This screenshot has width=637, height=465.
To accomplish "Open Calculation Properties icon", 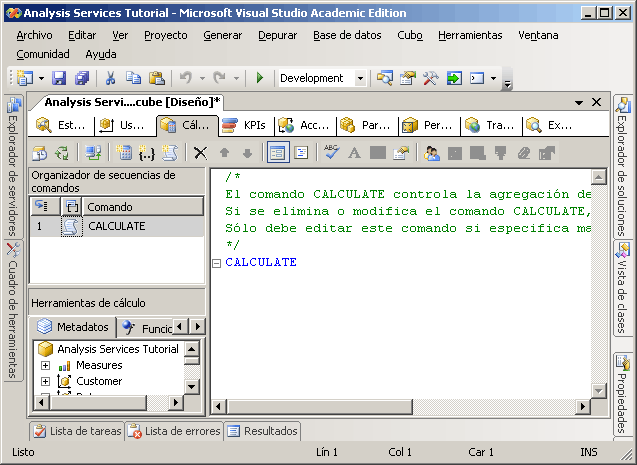I will 401,153.
